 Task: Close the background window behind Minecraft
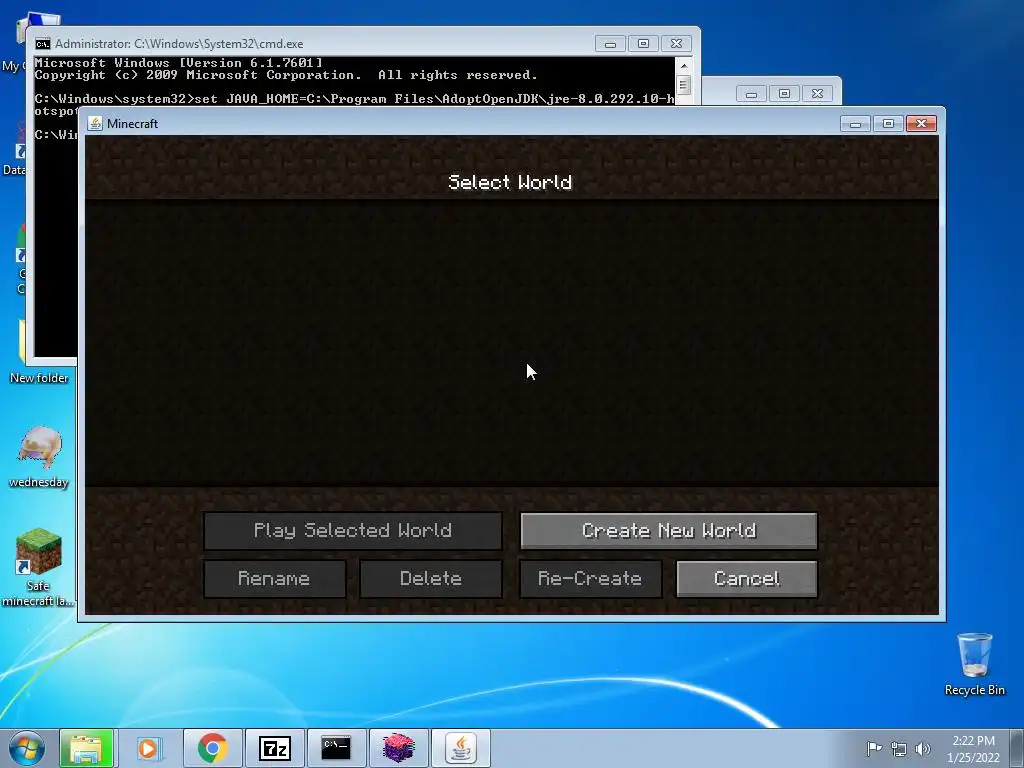pyautogui.click(x=818, y=94)
